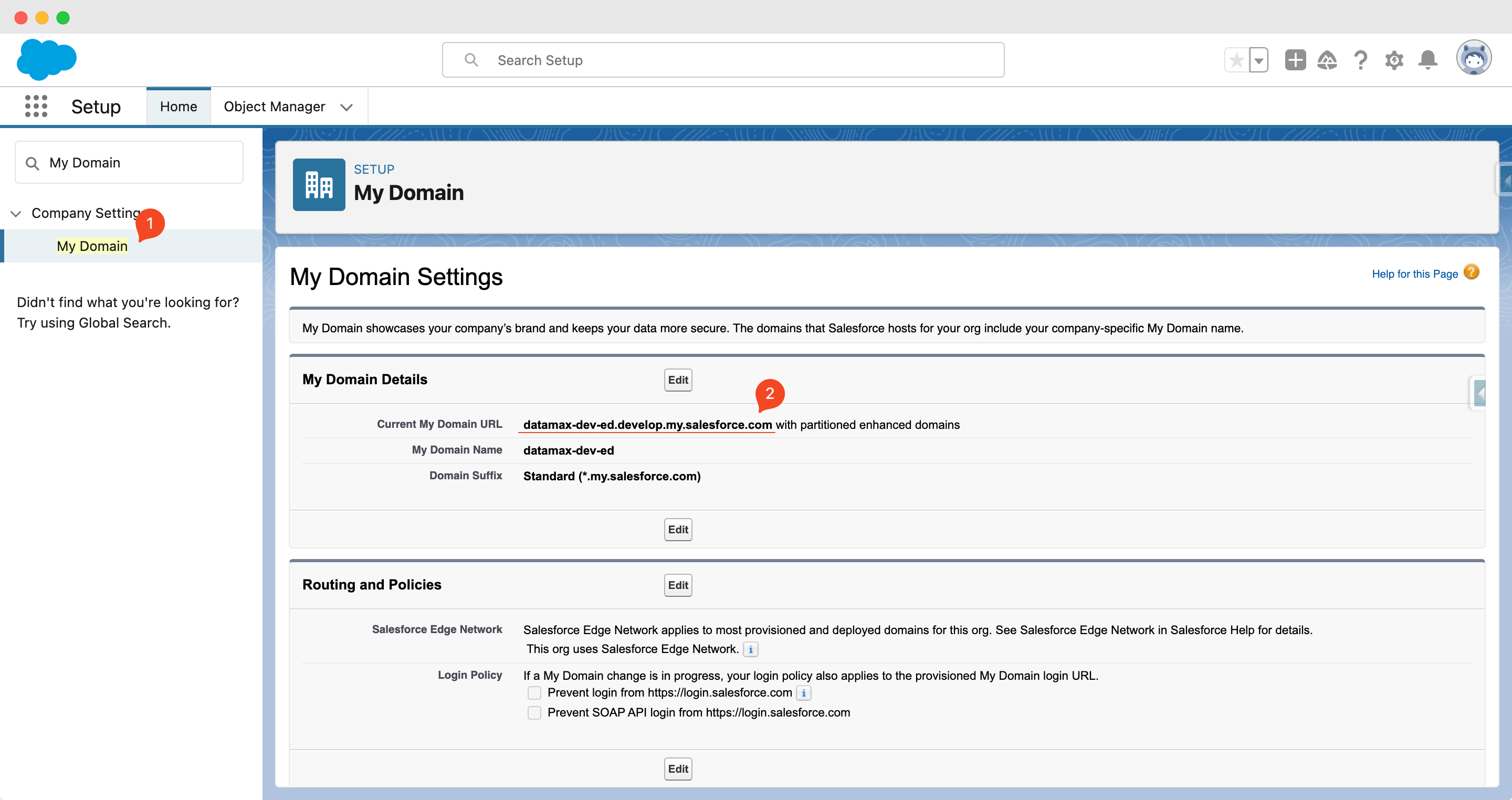Expand the Object Manager dropdown
Screen dimensions: 1512x800
coord(346,105)
